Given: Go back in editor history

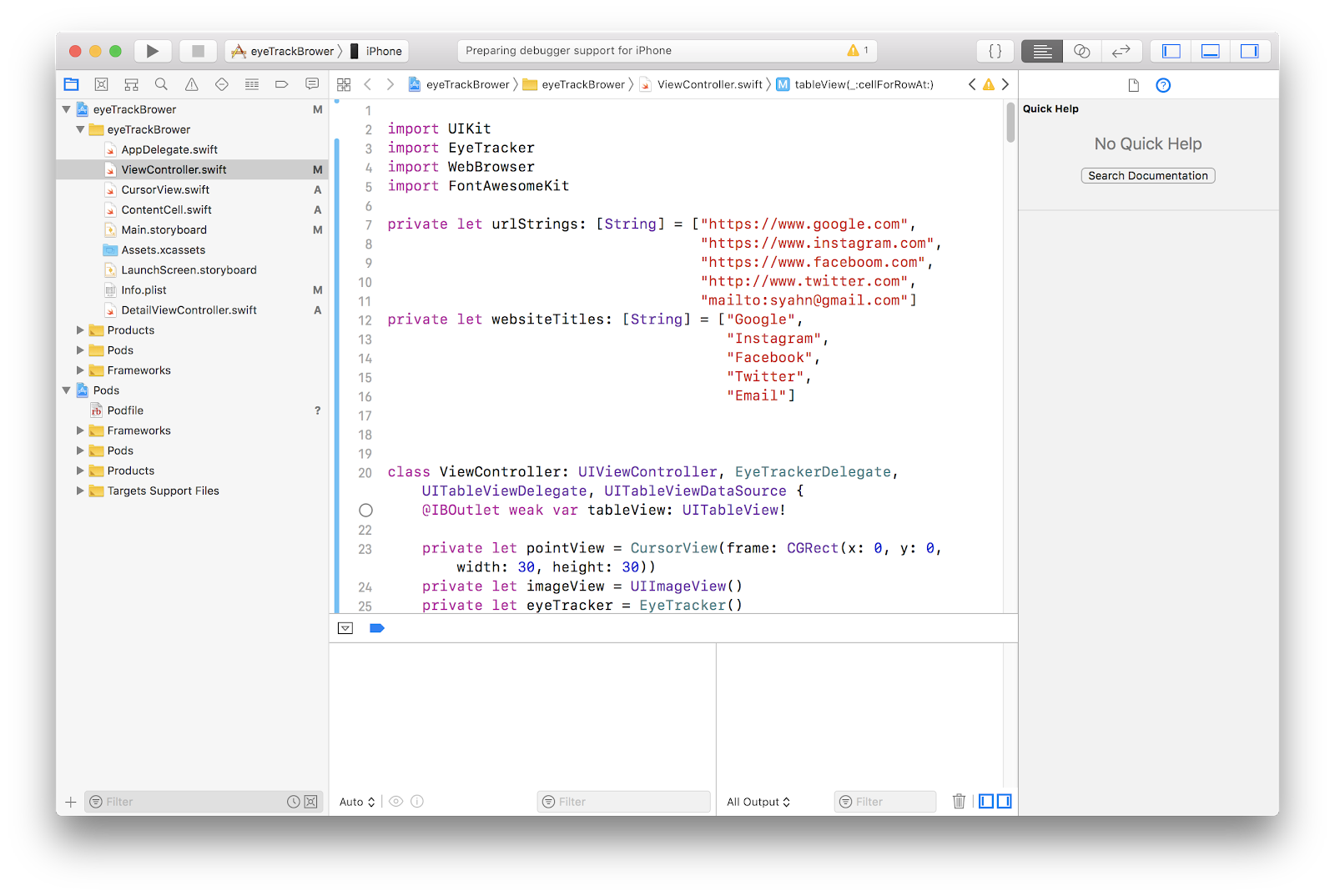Looking at the screenshot, I should point(367,84).
